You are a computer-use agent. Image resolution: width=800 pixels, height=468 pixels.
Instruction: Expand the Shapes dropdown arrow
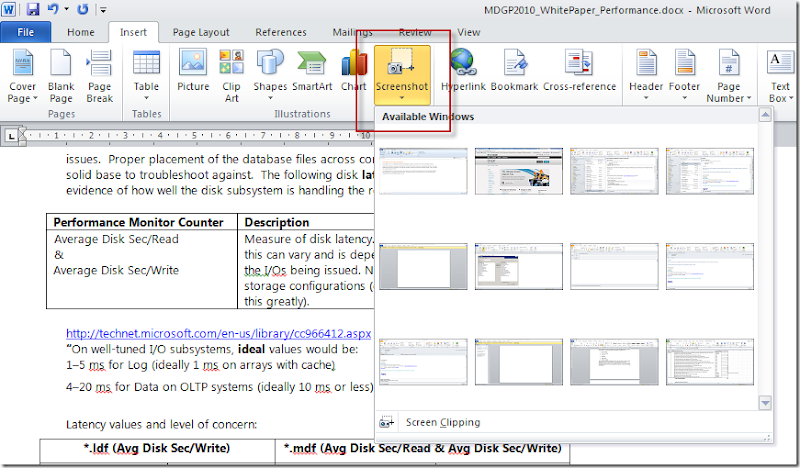(270, 98)
